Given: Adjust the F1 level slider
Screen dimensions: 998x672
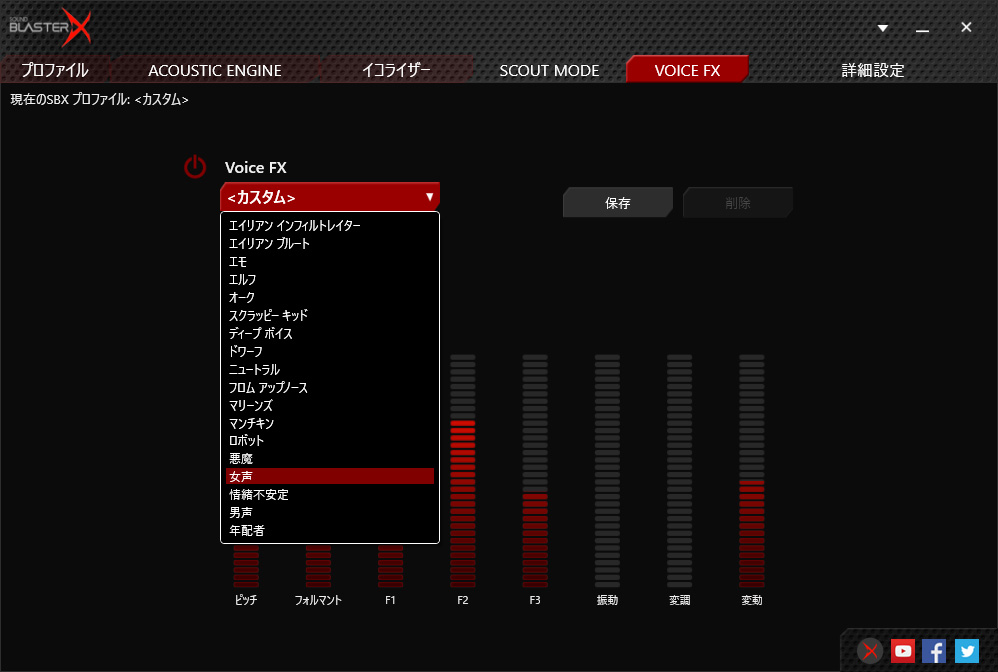Looking at the screenshot, I should [x=390, y=566].
